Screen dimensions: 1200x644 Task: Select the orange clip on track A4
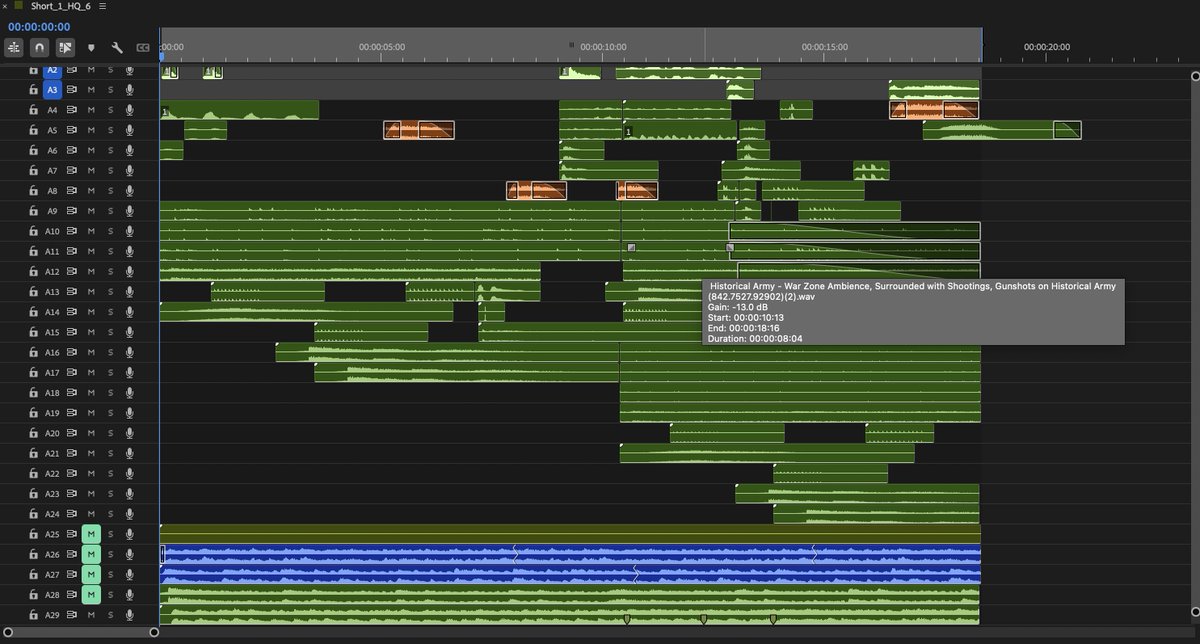click(934, 110)
